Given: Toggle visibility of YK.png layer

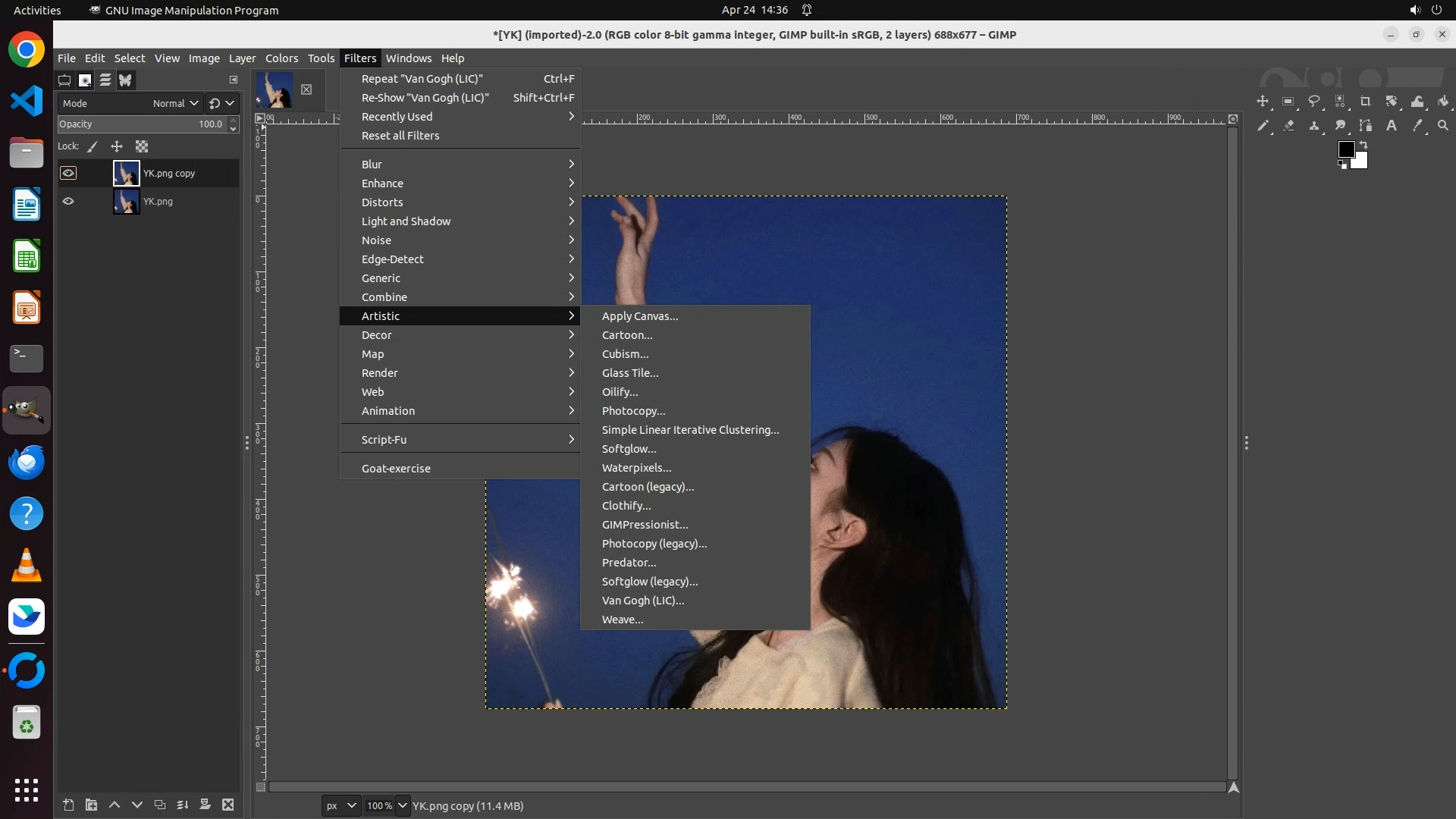Looking at the screenshot, I should pos(68,201).
